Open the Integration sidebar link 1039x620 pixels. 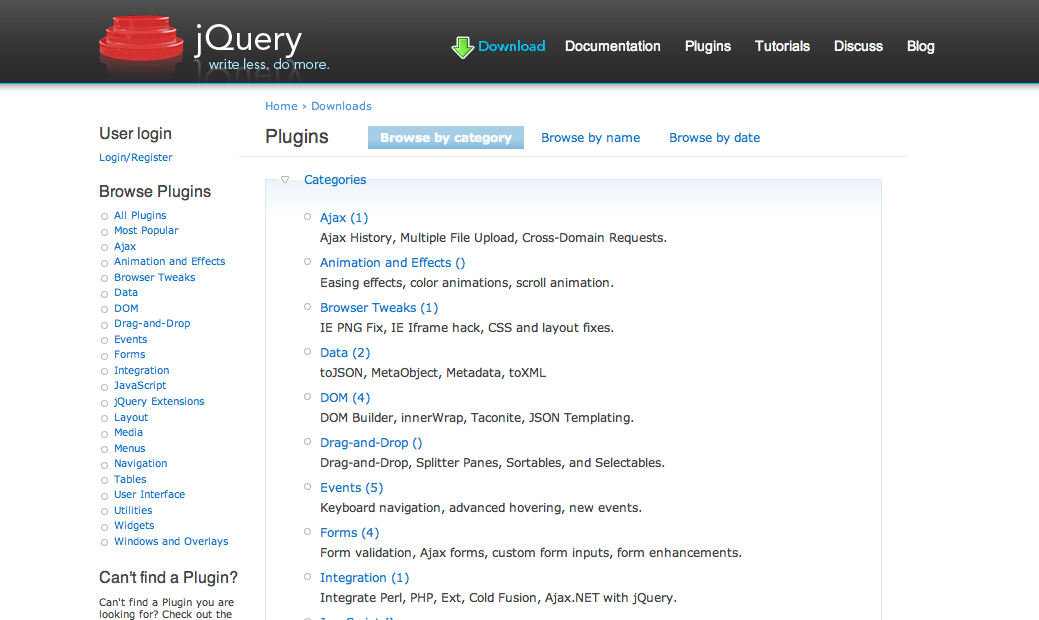coord(141,370)
